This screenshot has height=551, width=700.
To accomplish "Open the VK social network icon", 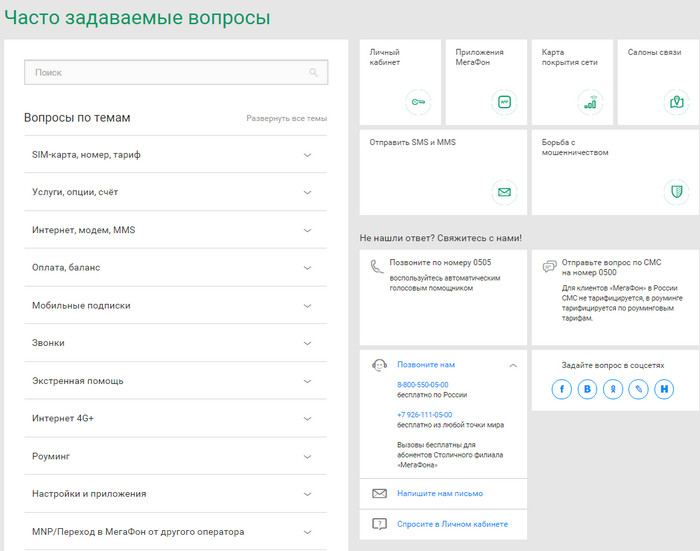I will tap(588, 389).
